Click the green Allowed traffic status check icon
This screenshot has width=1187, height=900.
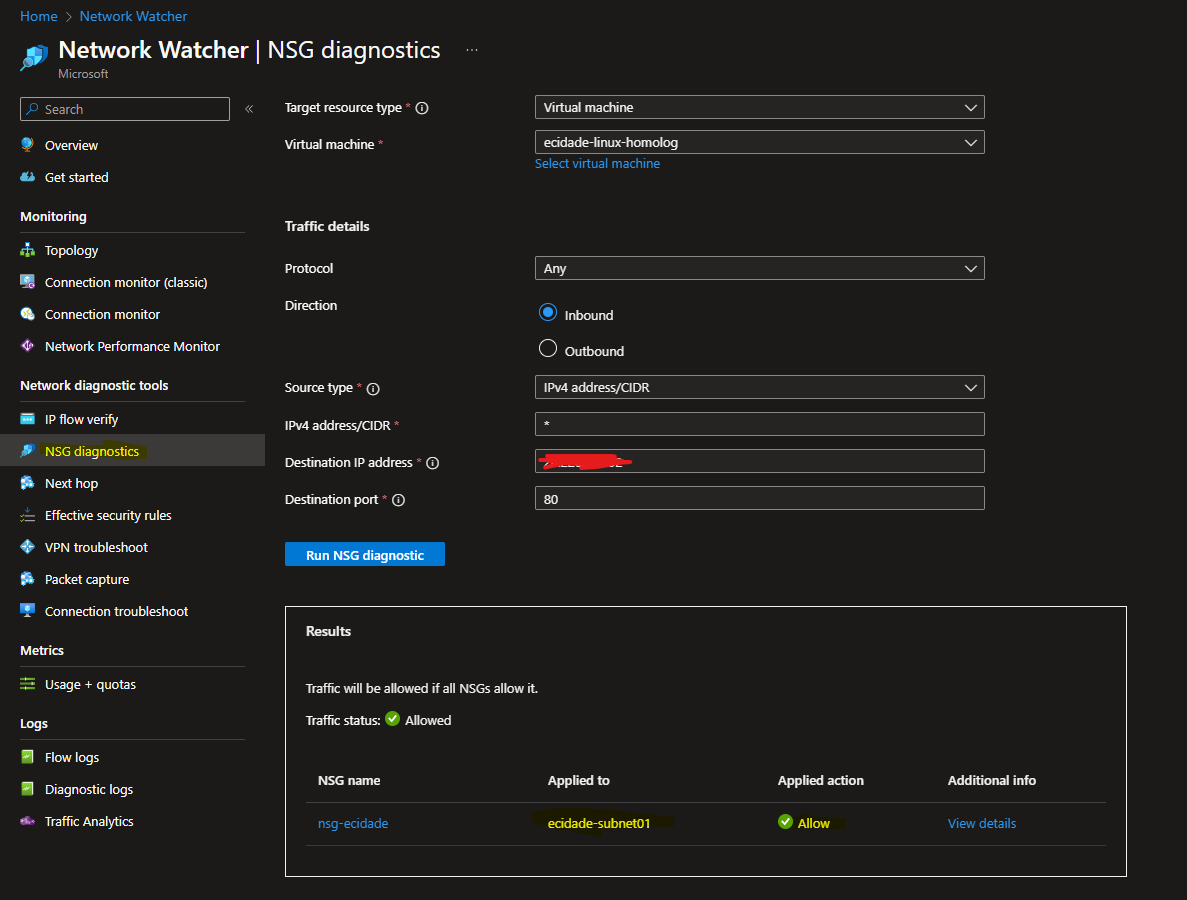392,718
